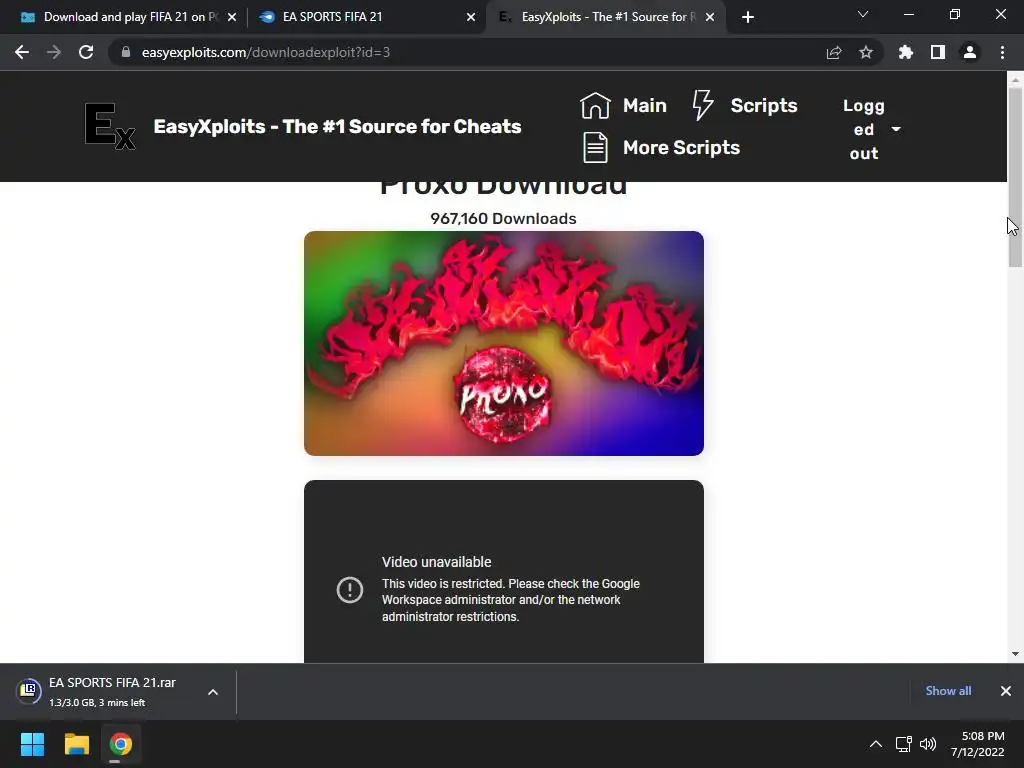Viewport: 1024px width, 768px height.
Task: Click the Proxo flame thumbnail image
Action: click(x=504, y=344)
